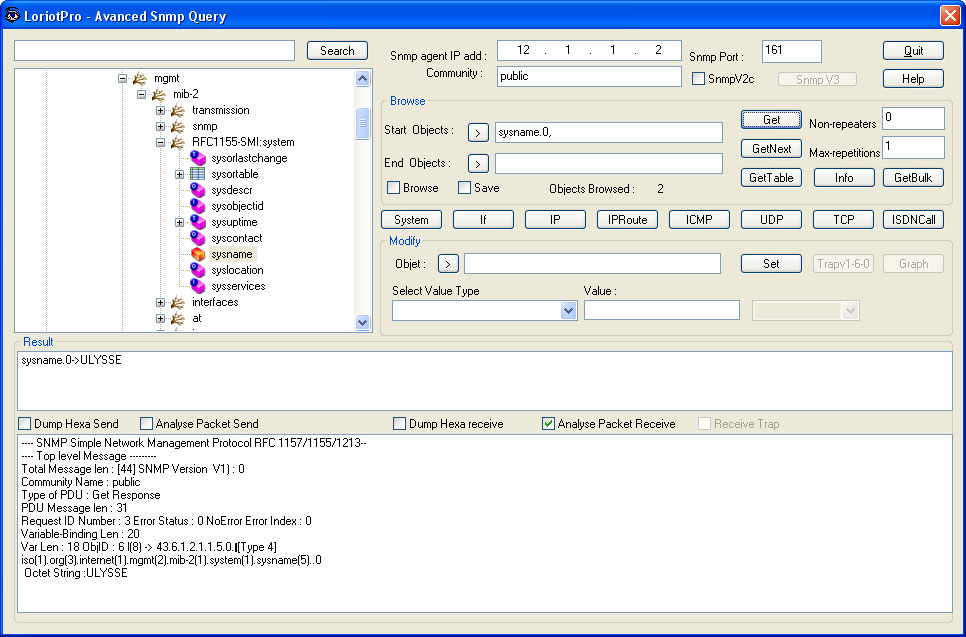Click the Start Objects arrow icon

point(477,131)
